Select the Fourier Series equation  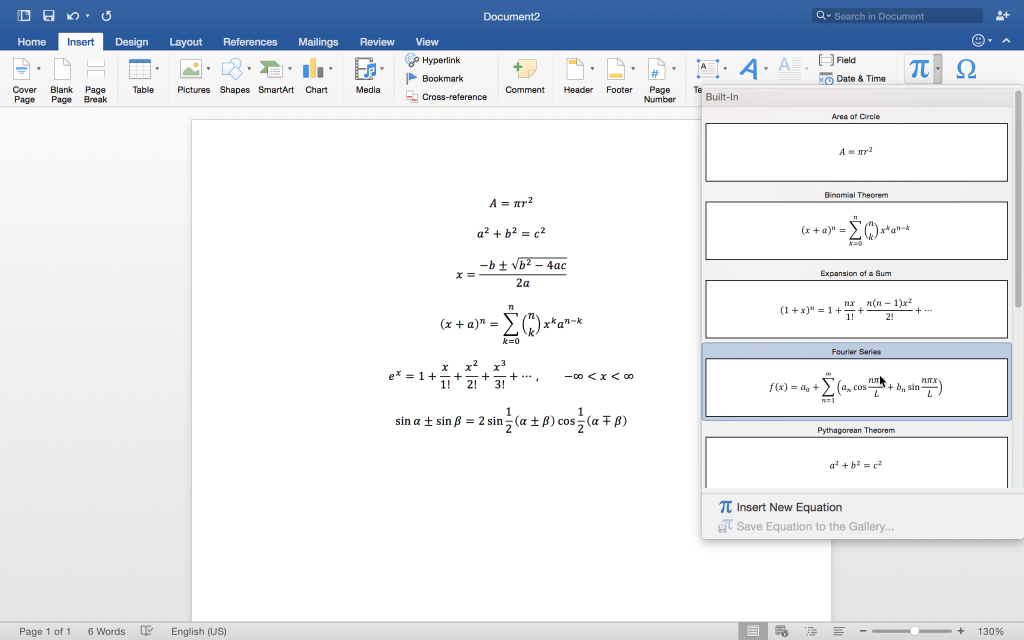856,385
